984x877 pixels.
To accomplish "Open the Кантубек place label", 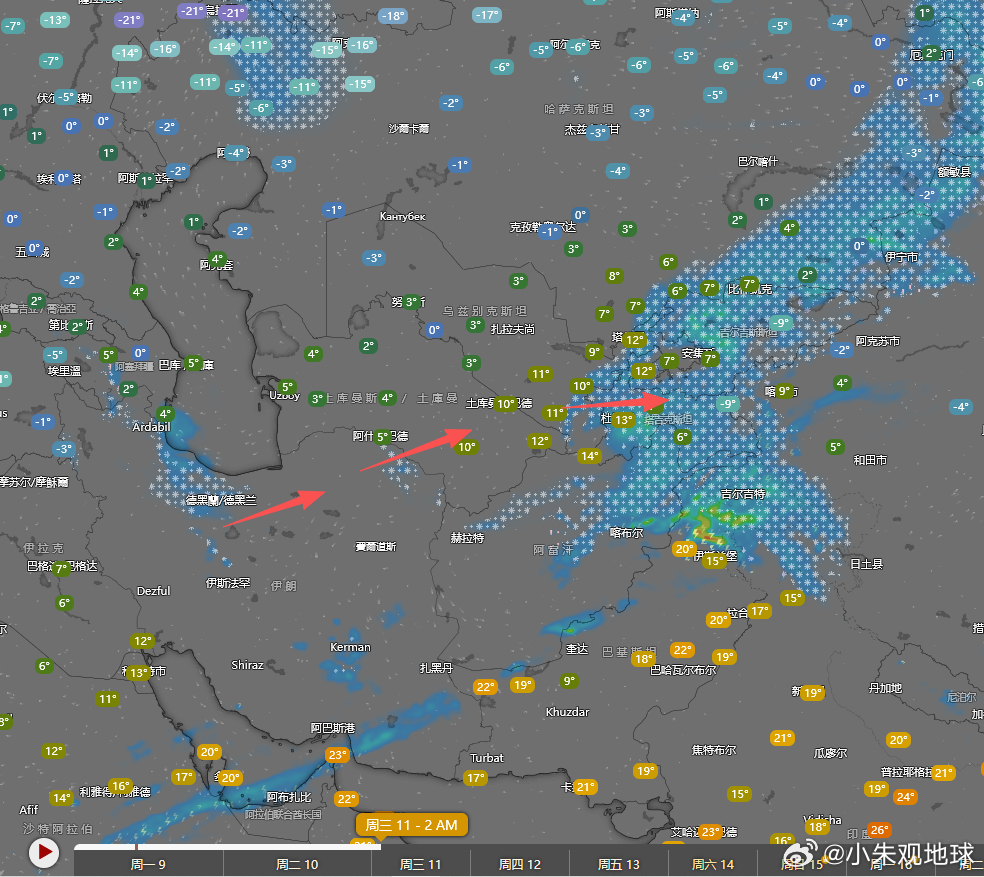I will pyautogui.click(x=403, y=216).
